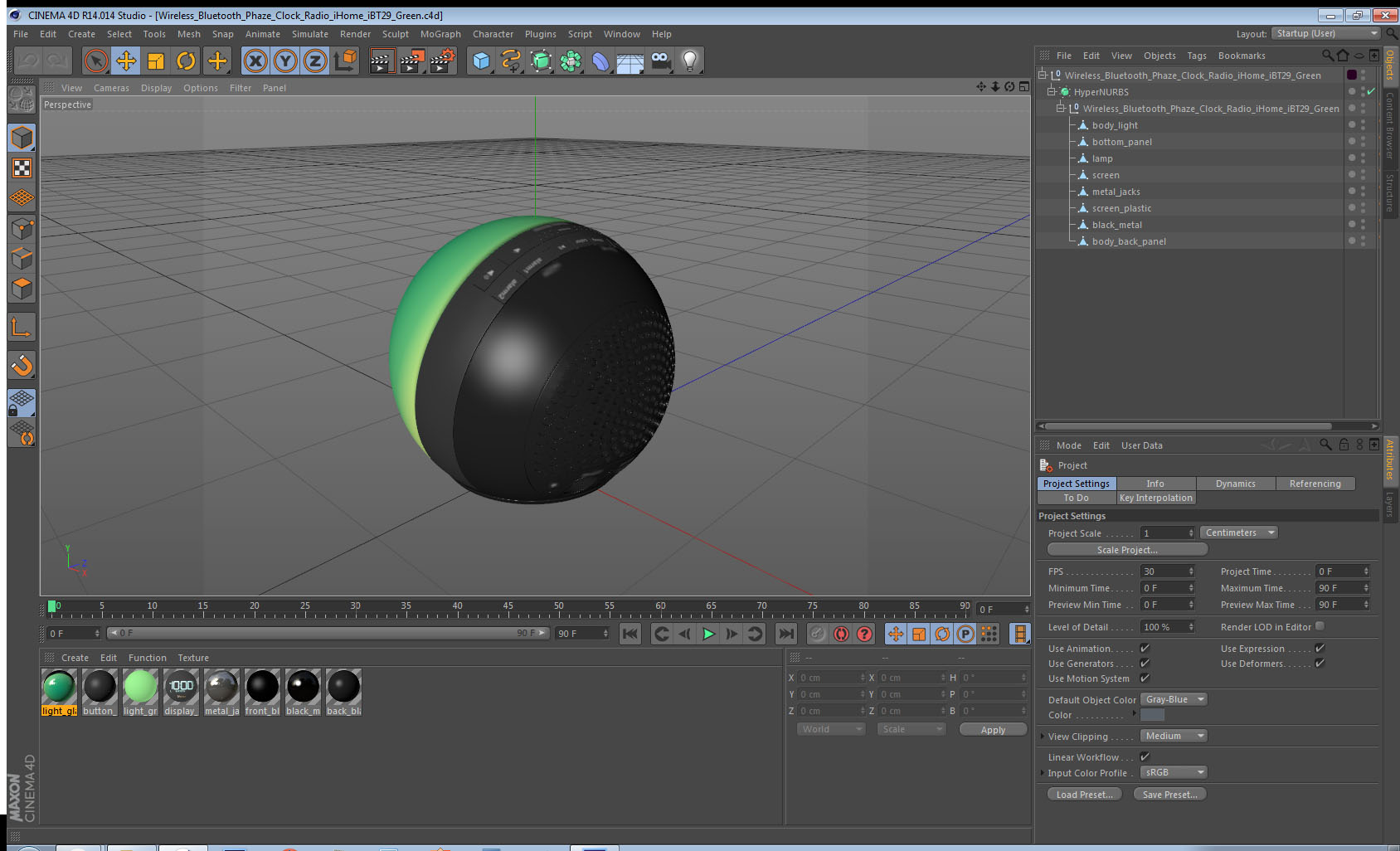Screen dimensions: 1400x851
Task: Open the Centimeters unit dropdown
Action: point(1239,532)
